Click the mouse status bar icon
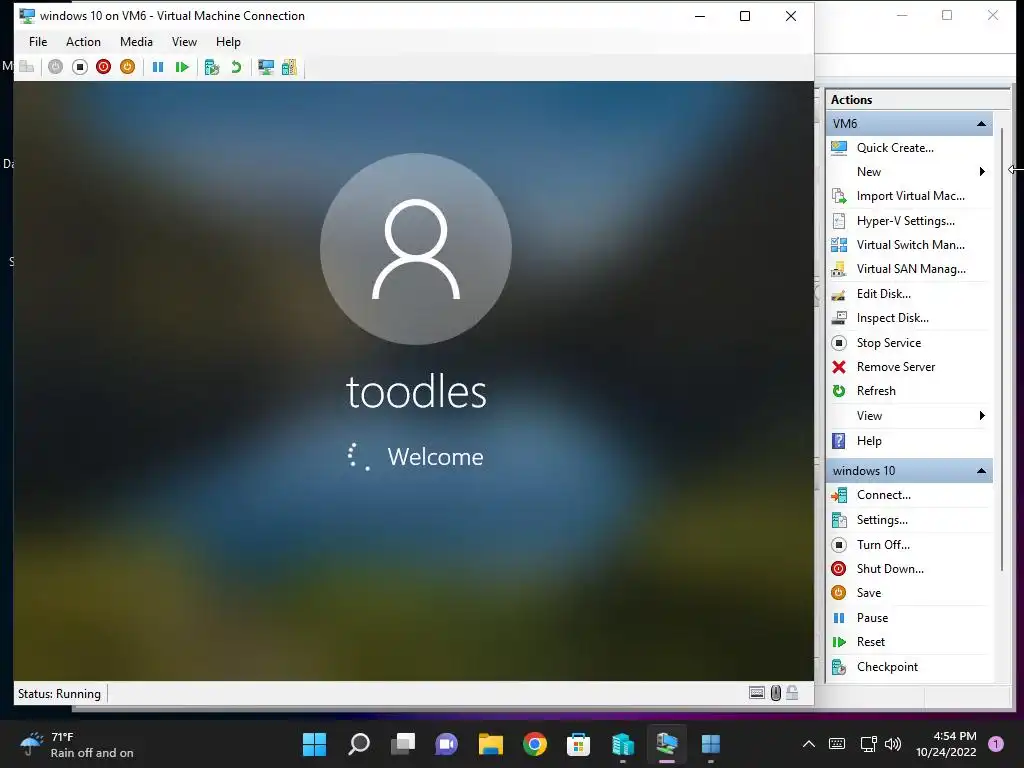 pos(775,693)
